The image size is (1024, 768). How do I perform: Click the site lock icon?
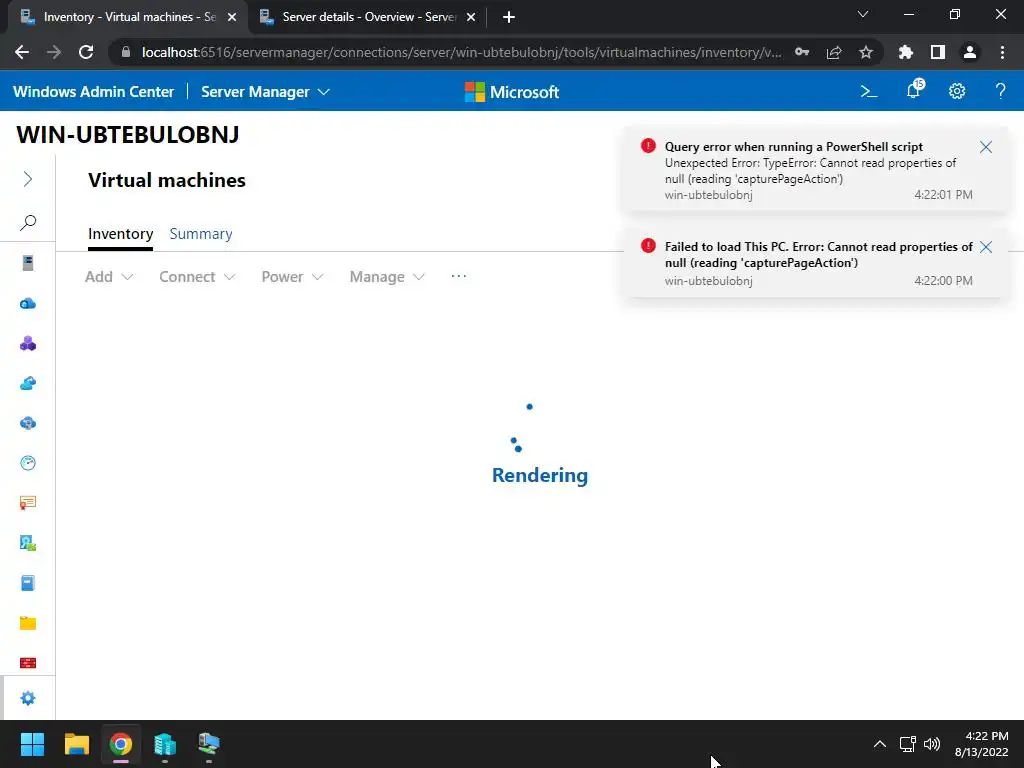click(126, 52)
